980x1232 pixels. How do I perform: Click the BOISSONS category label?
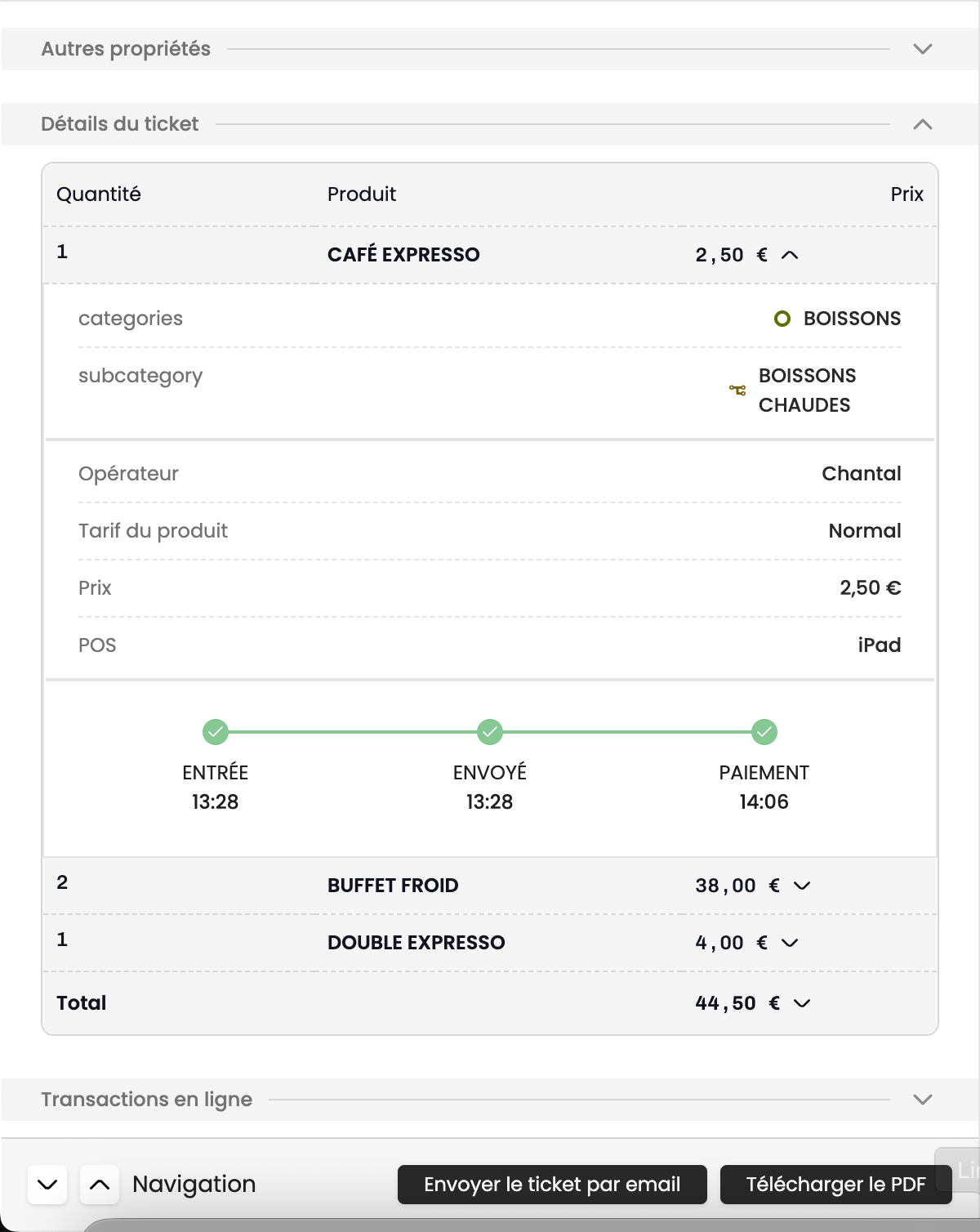pos(852,319)
